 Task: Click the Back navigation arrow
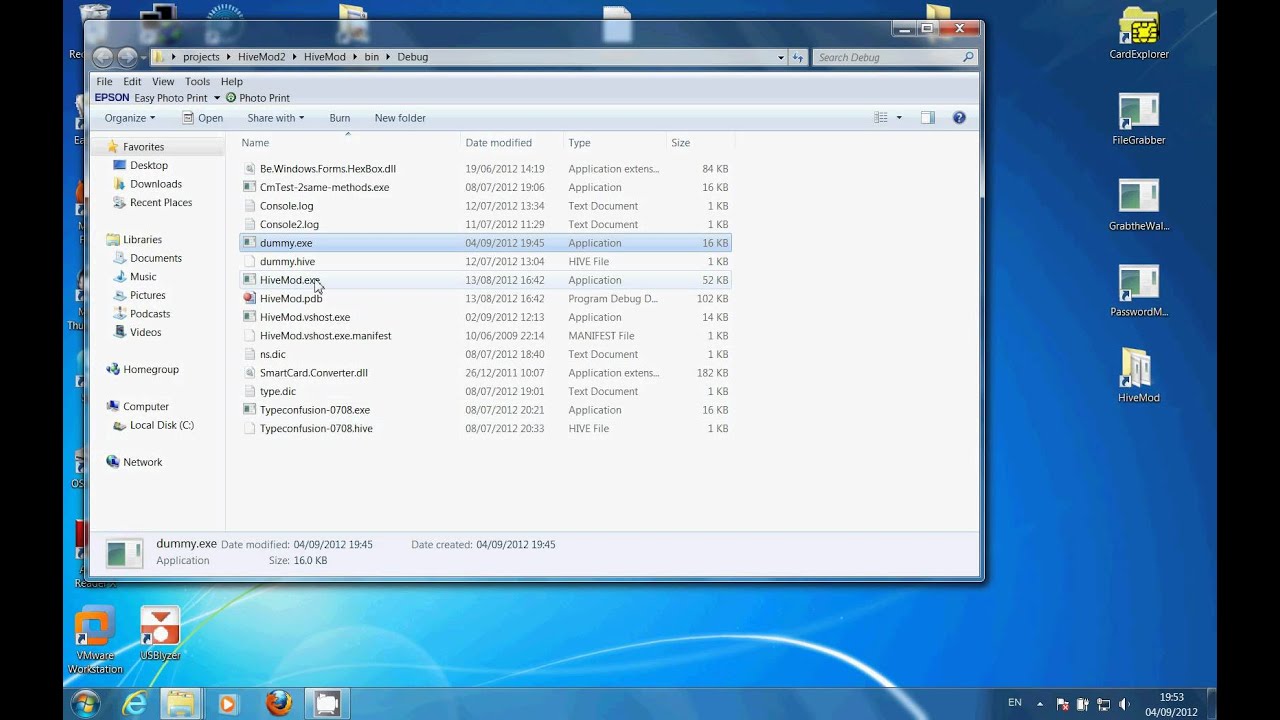pos(102,57)
